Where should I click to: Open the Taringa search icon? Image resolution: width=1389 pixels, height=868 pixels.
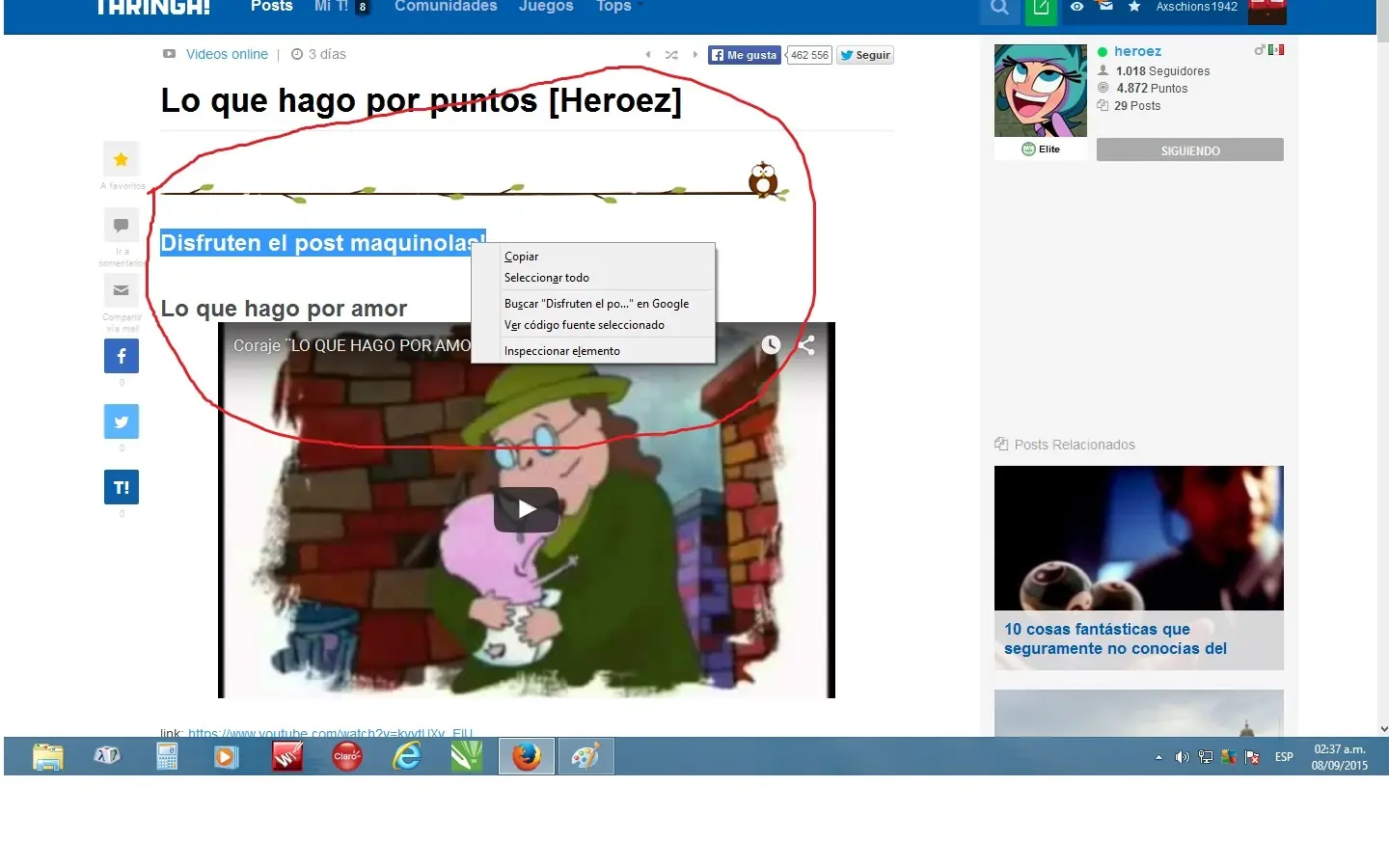(999, 8)
